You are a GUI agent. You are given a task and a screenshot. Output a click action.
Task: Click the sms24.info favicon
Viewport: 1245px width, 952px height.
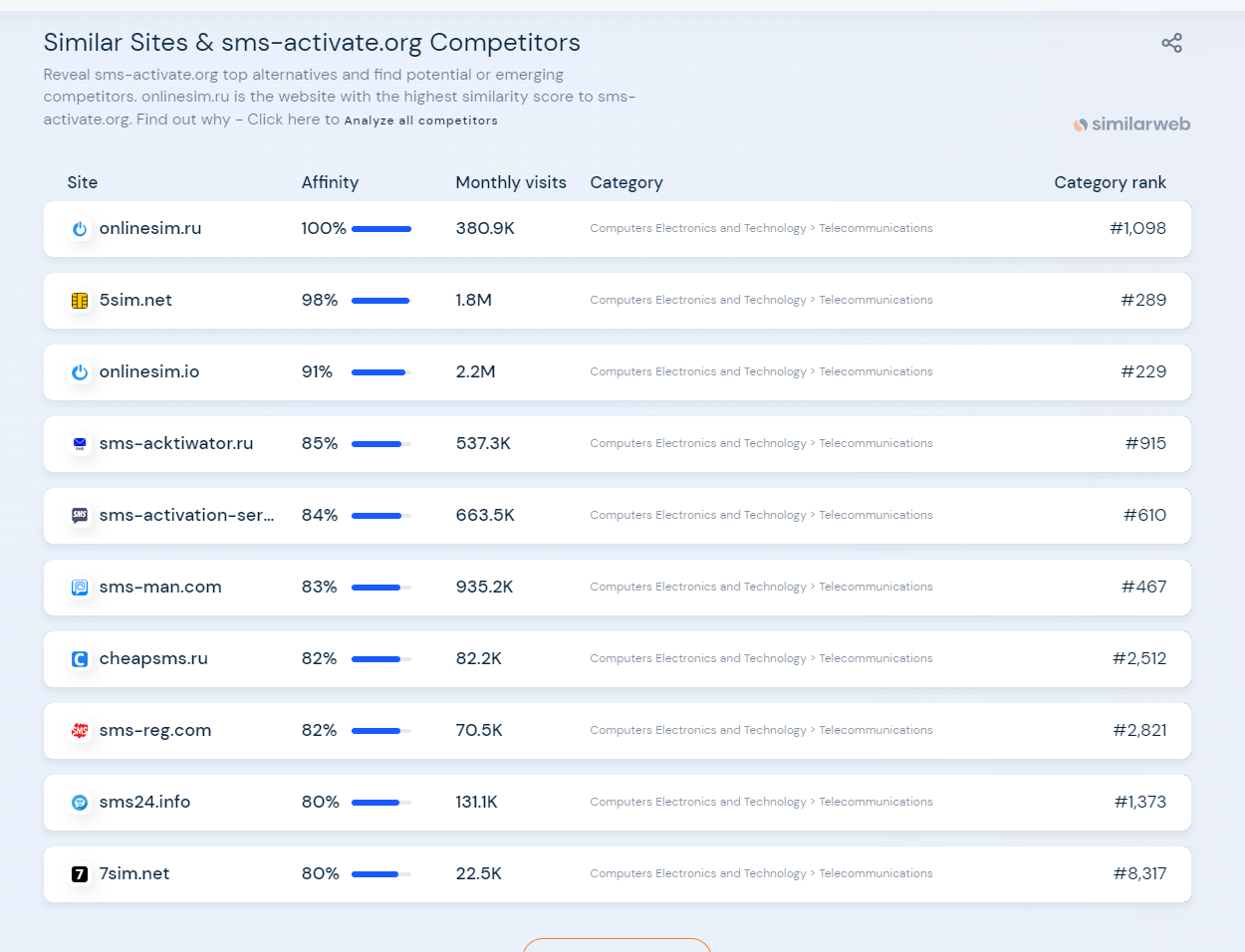pyautogui.click(x=80, y=803)
